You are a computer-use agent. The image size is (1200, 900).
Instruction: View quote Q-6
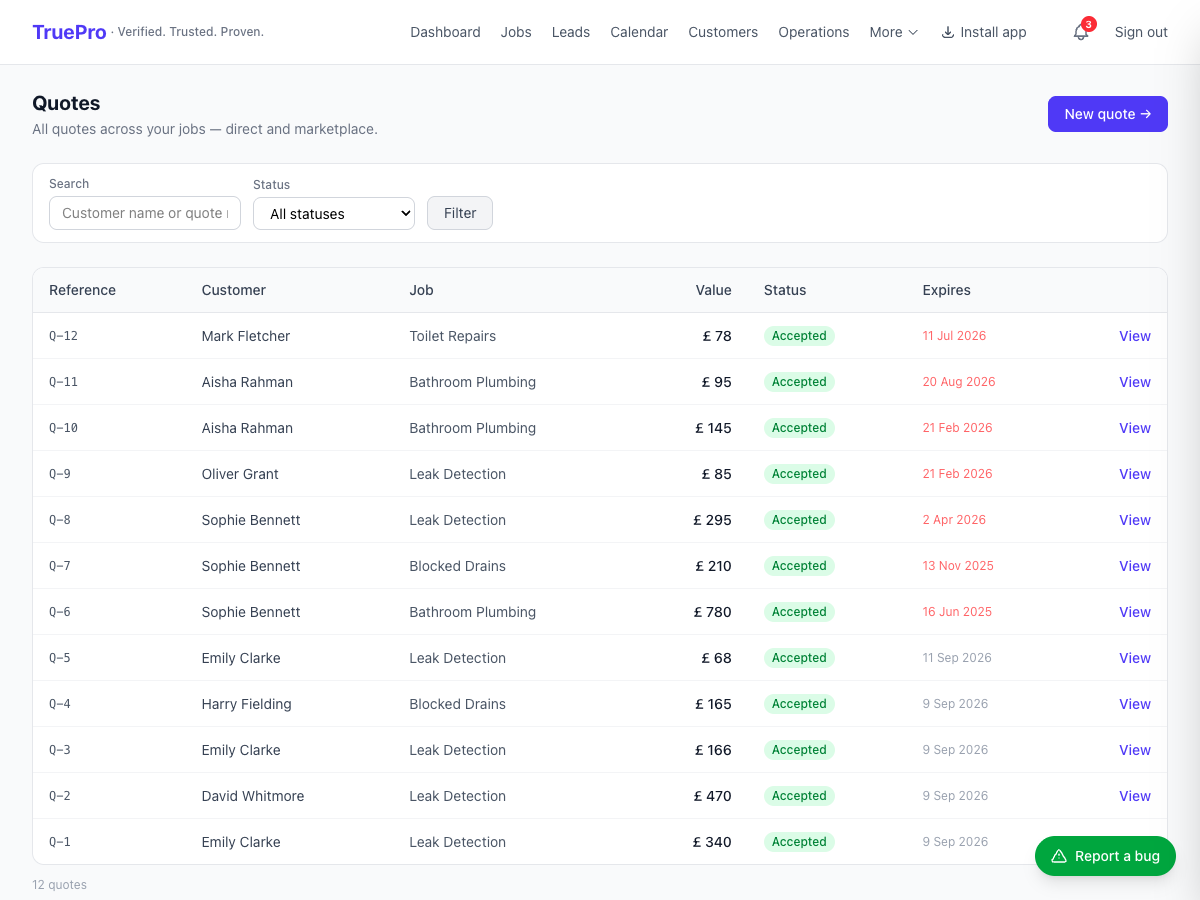(x=1135, y=612)
